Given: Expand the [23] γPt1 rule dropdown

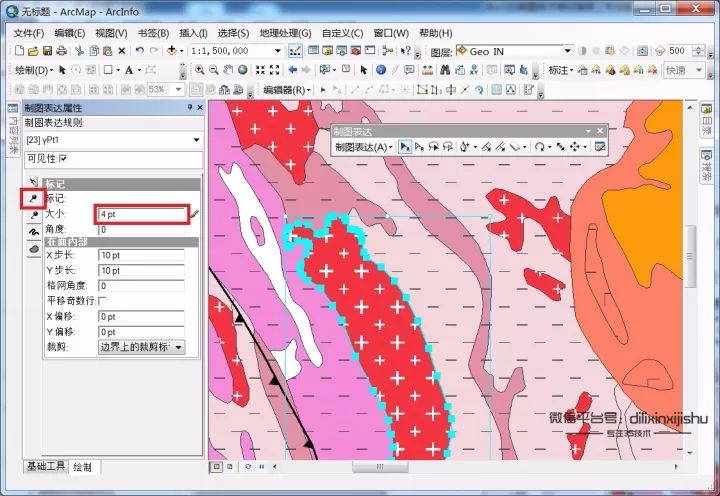Looking at the screenshot, I should coord(197,140).
